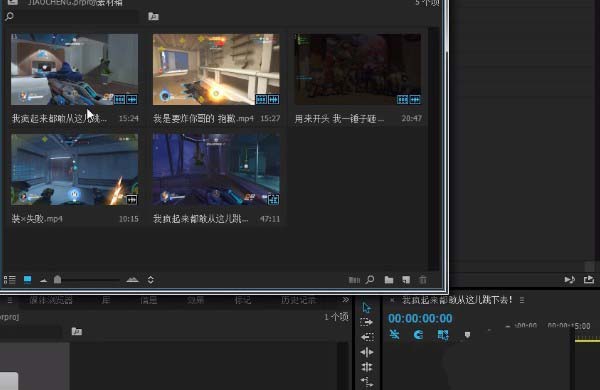Select the Track Select Forward tool

click(x=367, y=322)
